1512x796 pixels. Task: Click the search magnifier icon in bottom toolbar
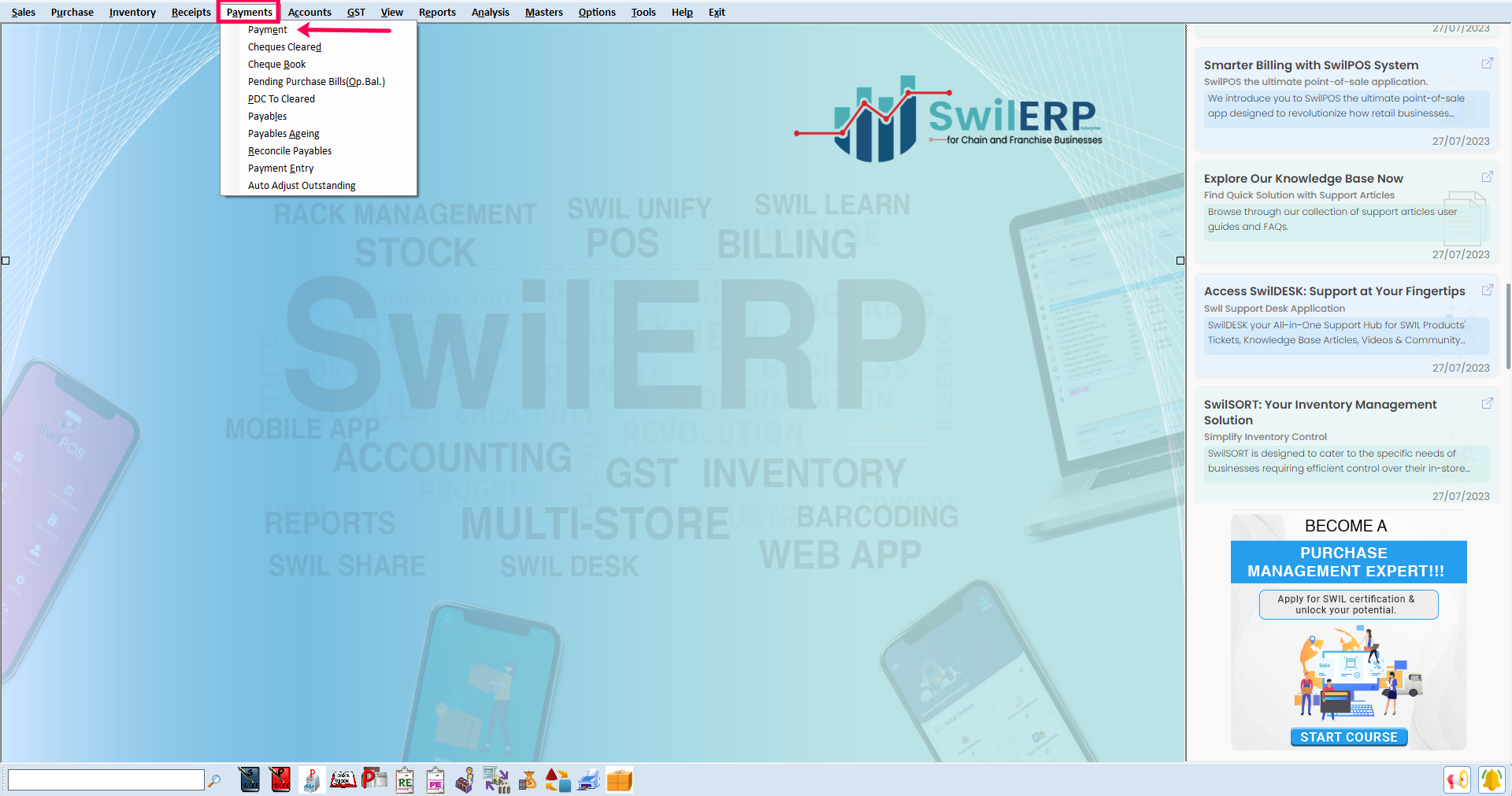coord(214,780)
